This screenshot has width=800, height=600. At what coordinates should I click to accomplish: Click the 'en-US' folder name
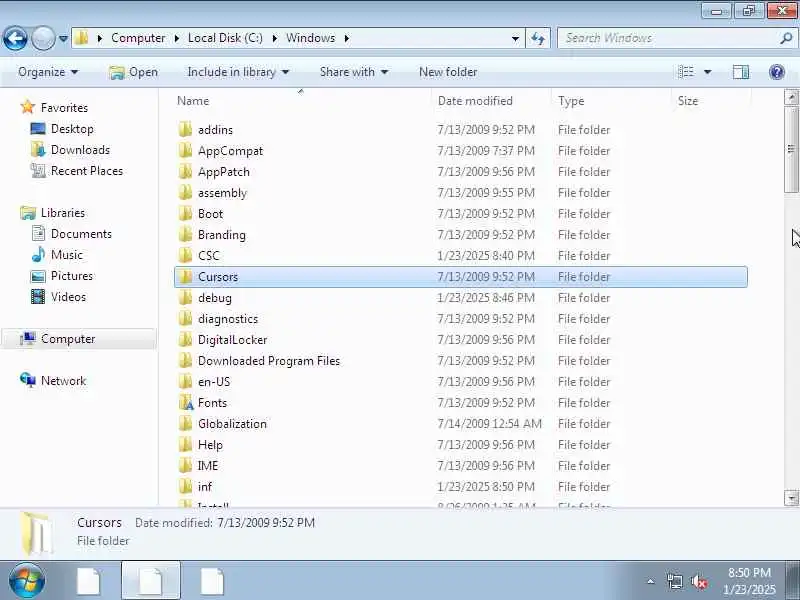coord(214,382)
